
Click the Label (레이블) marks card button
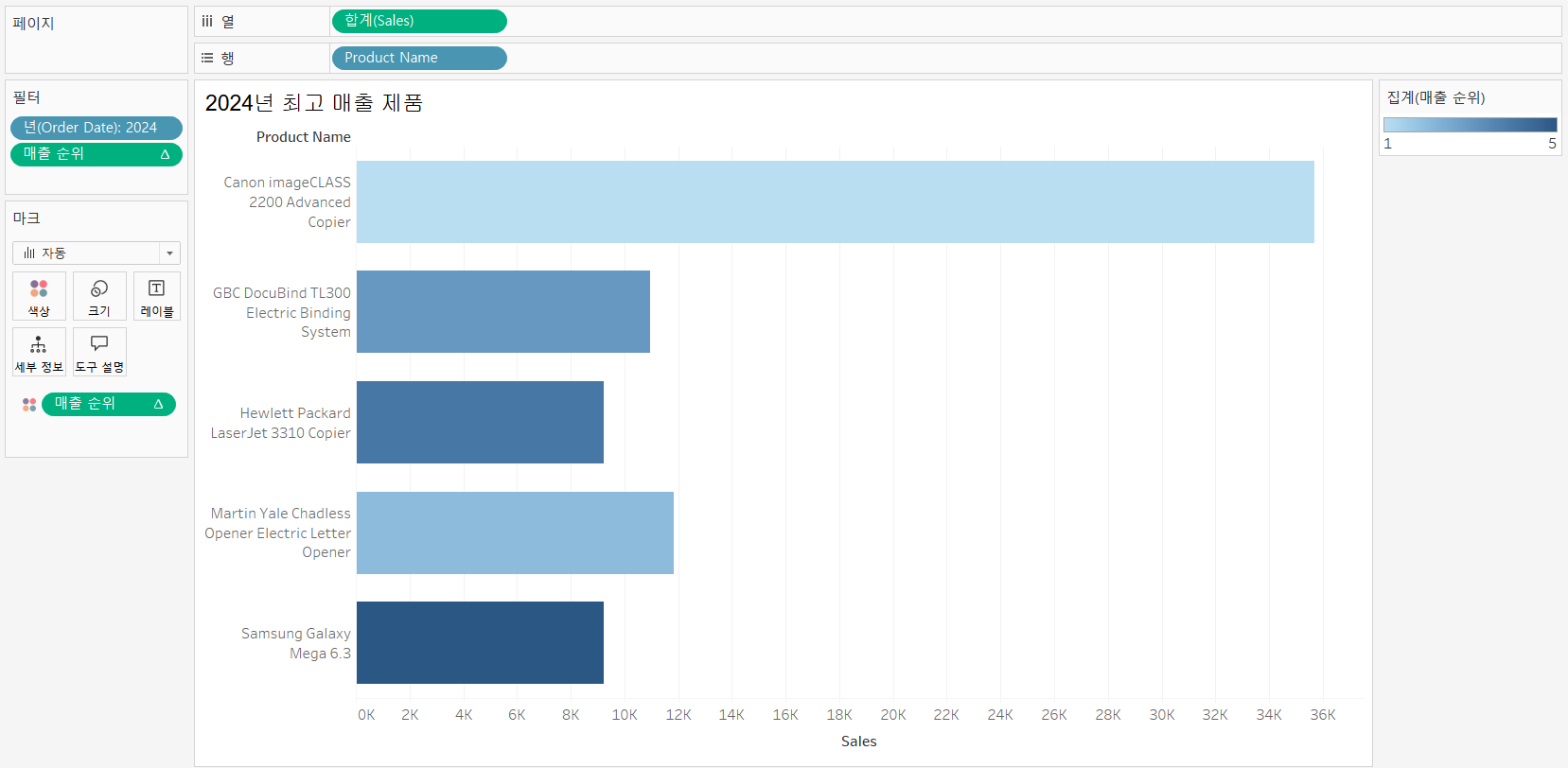click(x=157, y=296)
